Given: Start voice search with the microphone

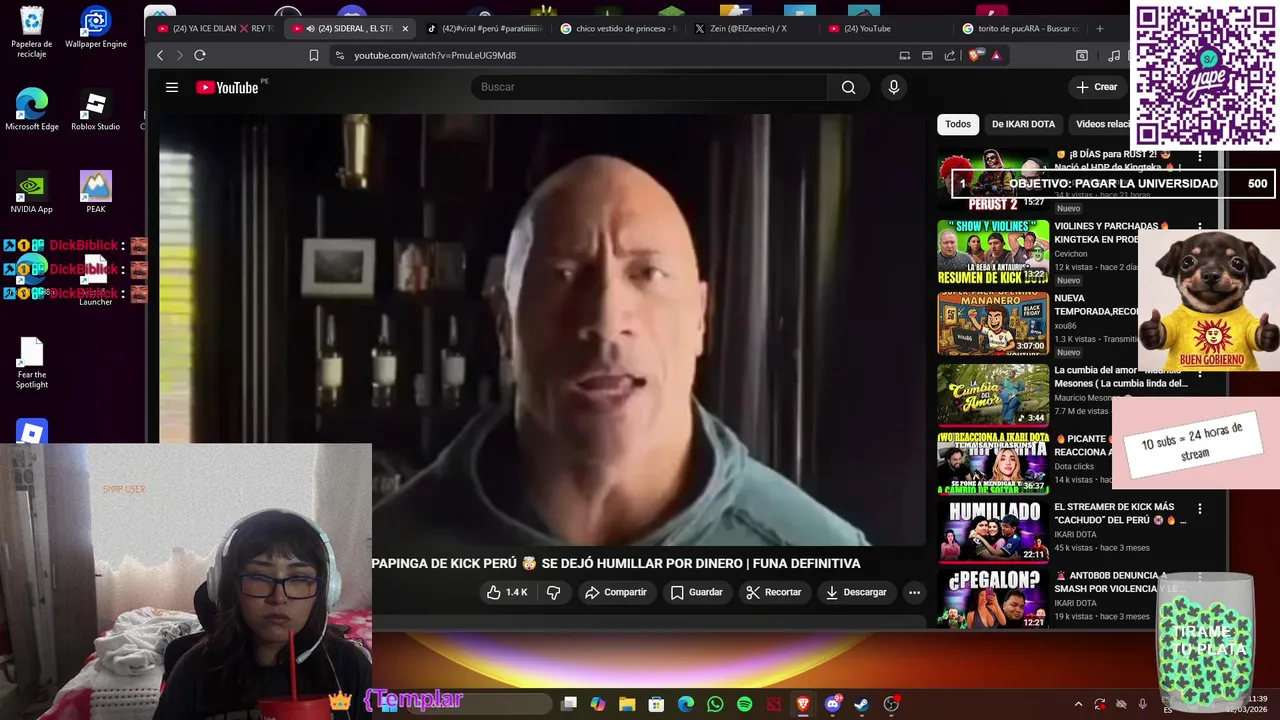Looking at the screenshot, I should pos(894,87).
